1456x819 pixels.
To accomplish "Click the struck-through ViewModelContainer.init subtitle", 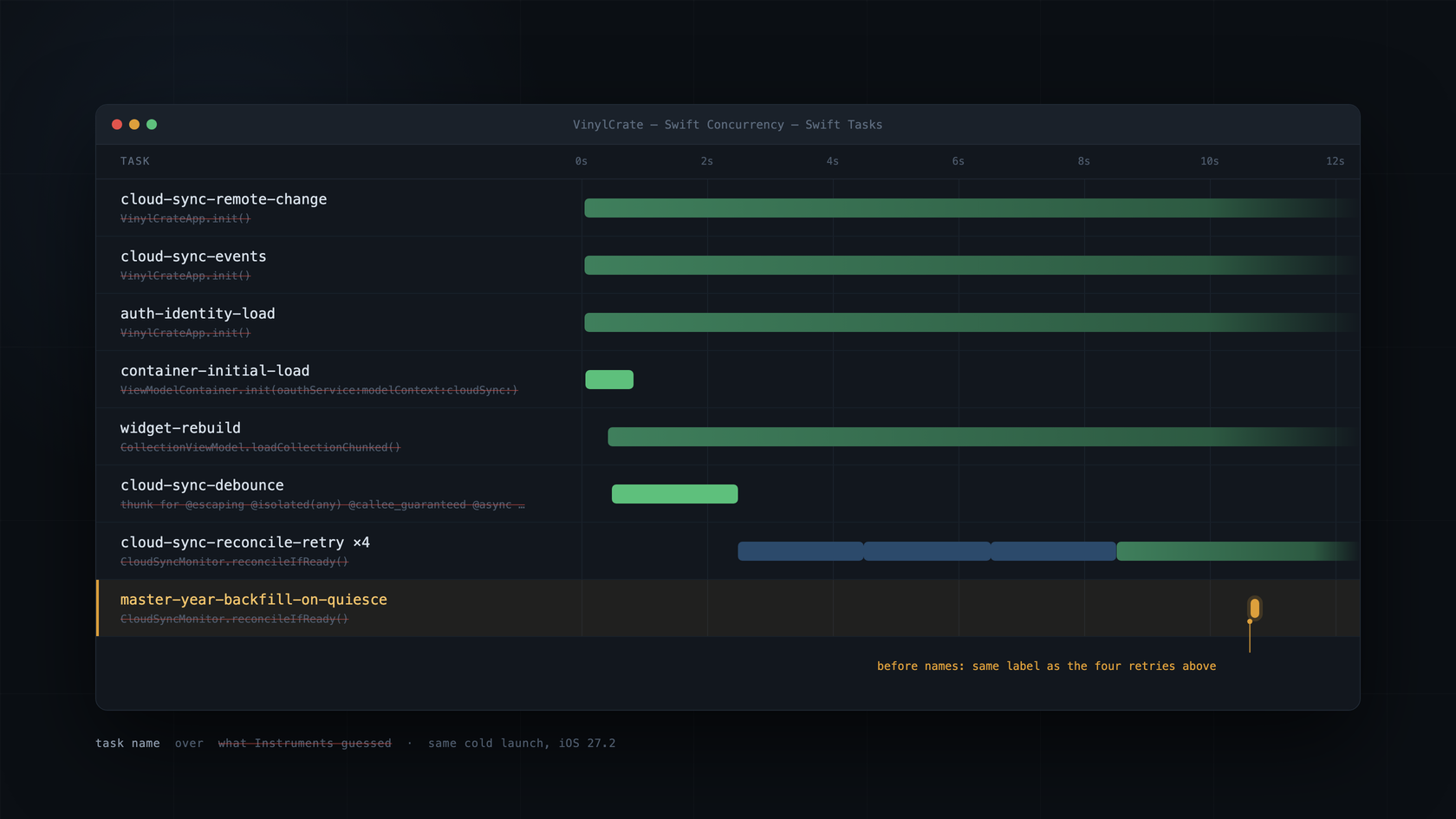I will tap(319, 390).
